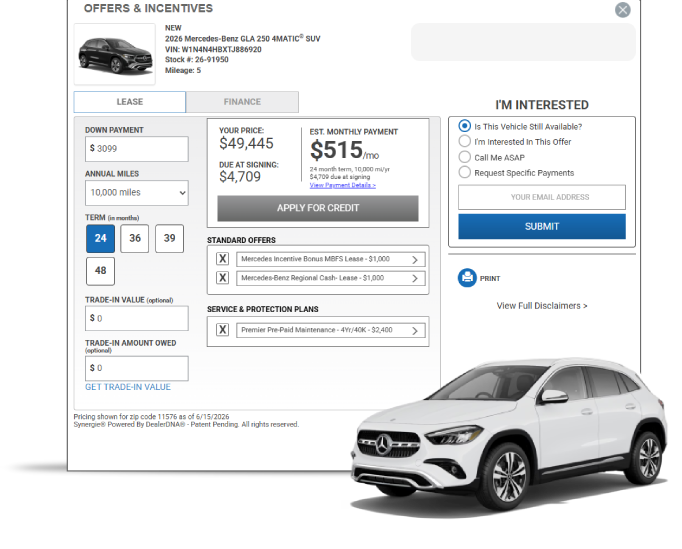
Task: Select the 39 month term
Action: click(170, 238)
